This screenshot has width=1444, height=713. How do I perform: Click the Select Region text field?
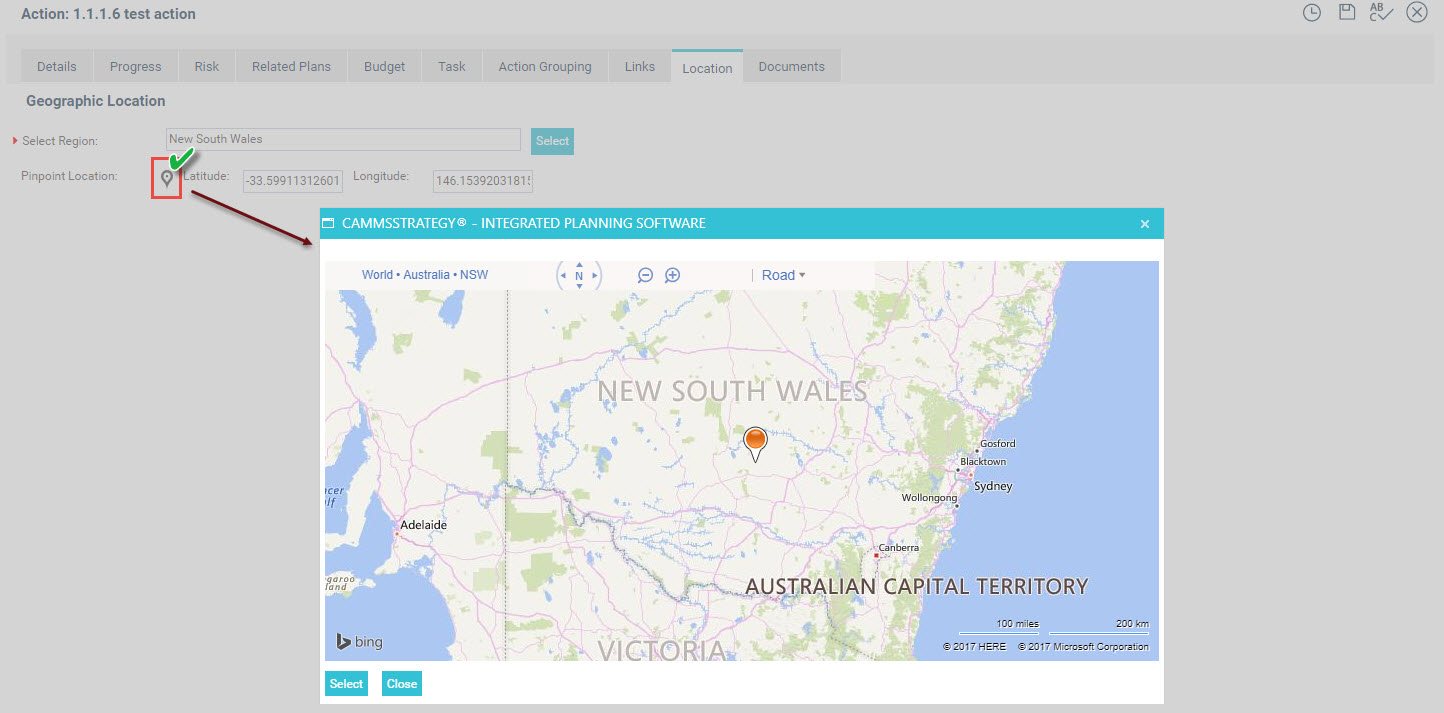click(x=343, y=140)
